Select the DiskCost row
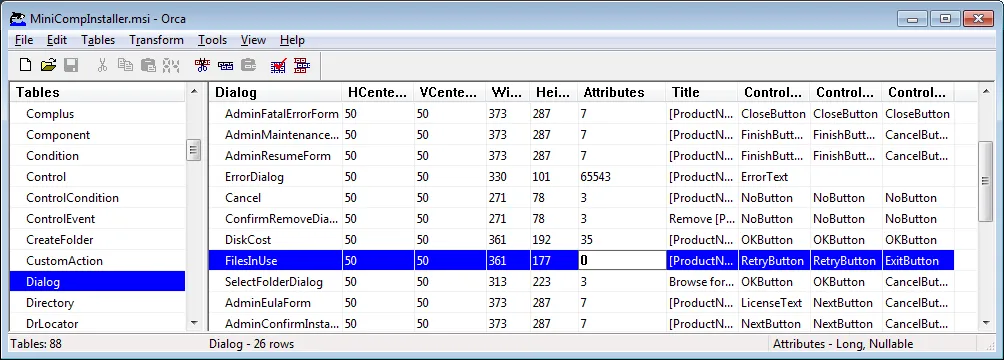Viewport: 1004px width, 360px height. point(581,240)
